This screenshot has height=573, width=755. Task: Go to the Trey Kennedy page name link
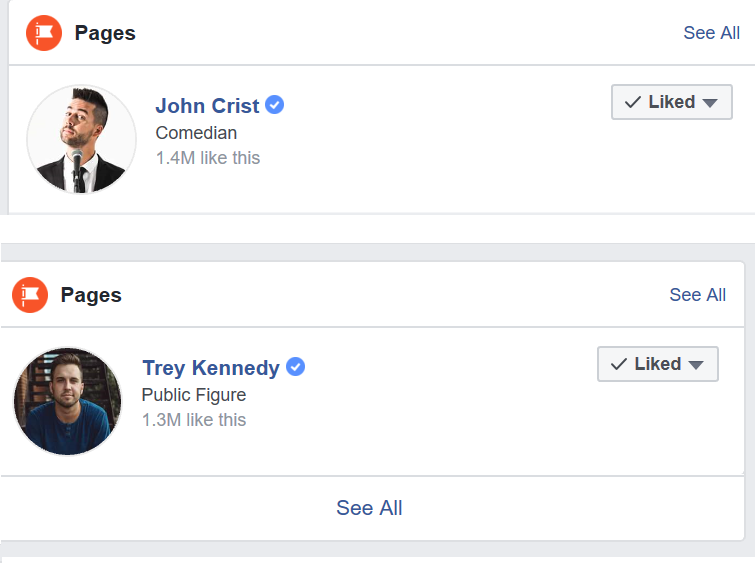[211, 368]
